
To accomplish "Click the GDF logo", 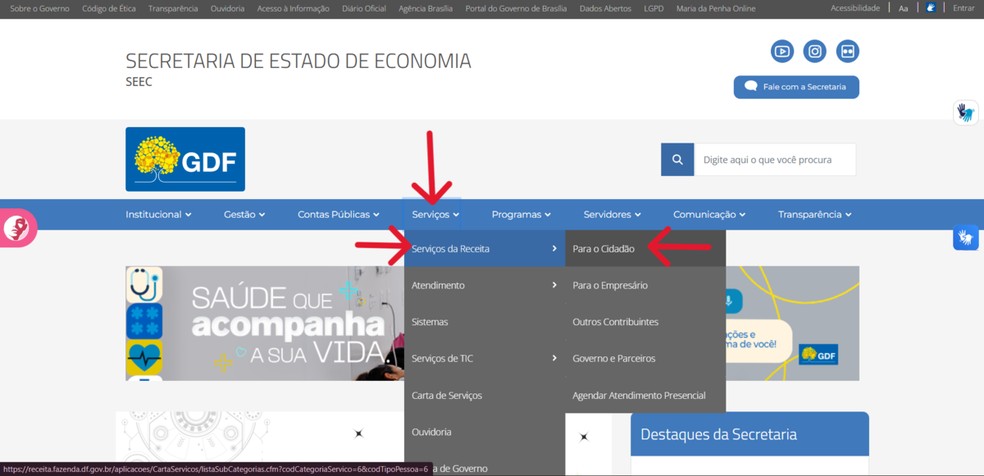I will (x=185, y=159).
